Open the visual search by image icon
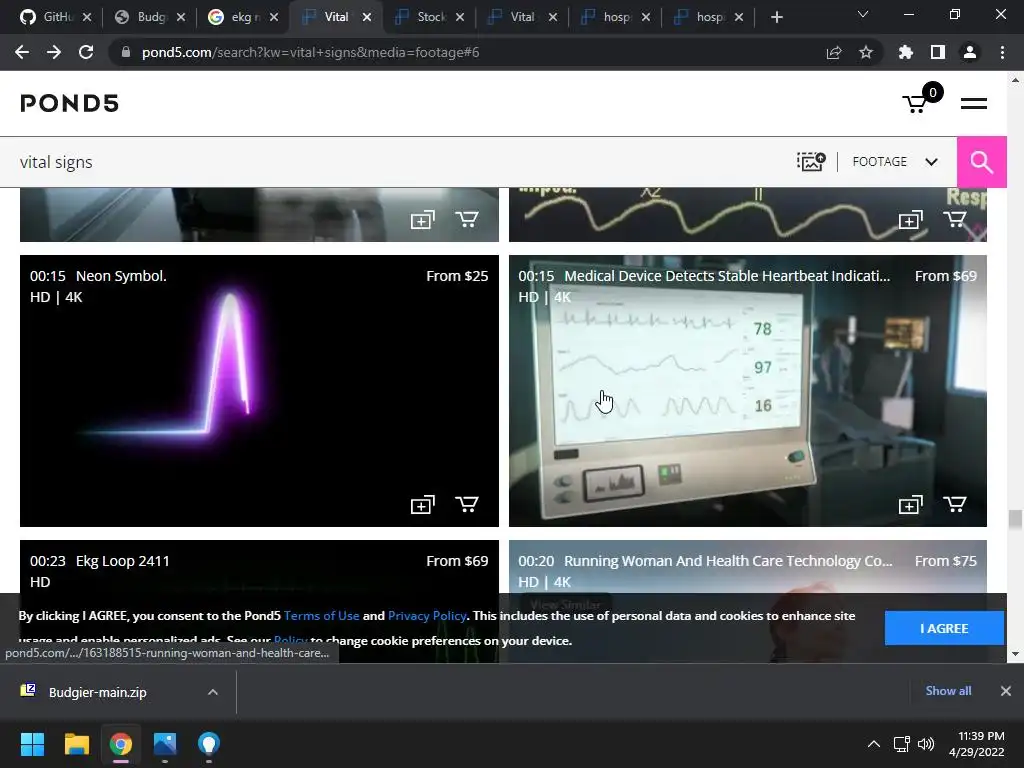 click(x=811, y=161)
